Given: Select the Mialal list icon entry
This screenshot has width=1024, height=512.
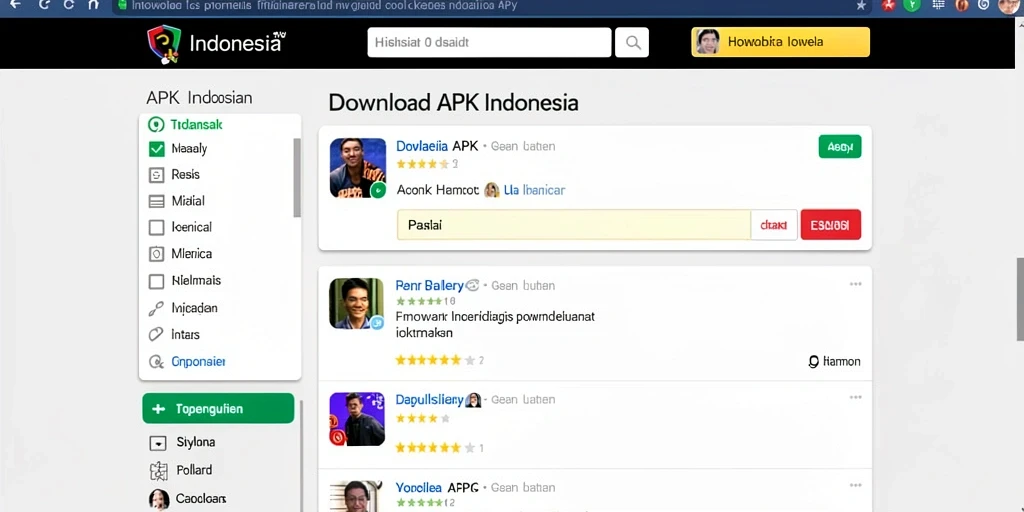Looking at the screenshot, I should coord(156,201).
